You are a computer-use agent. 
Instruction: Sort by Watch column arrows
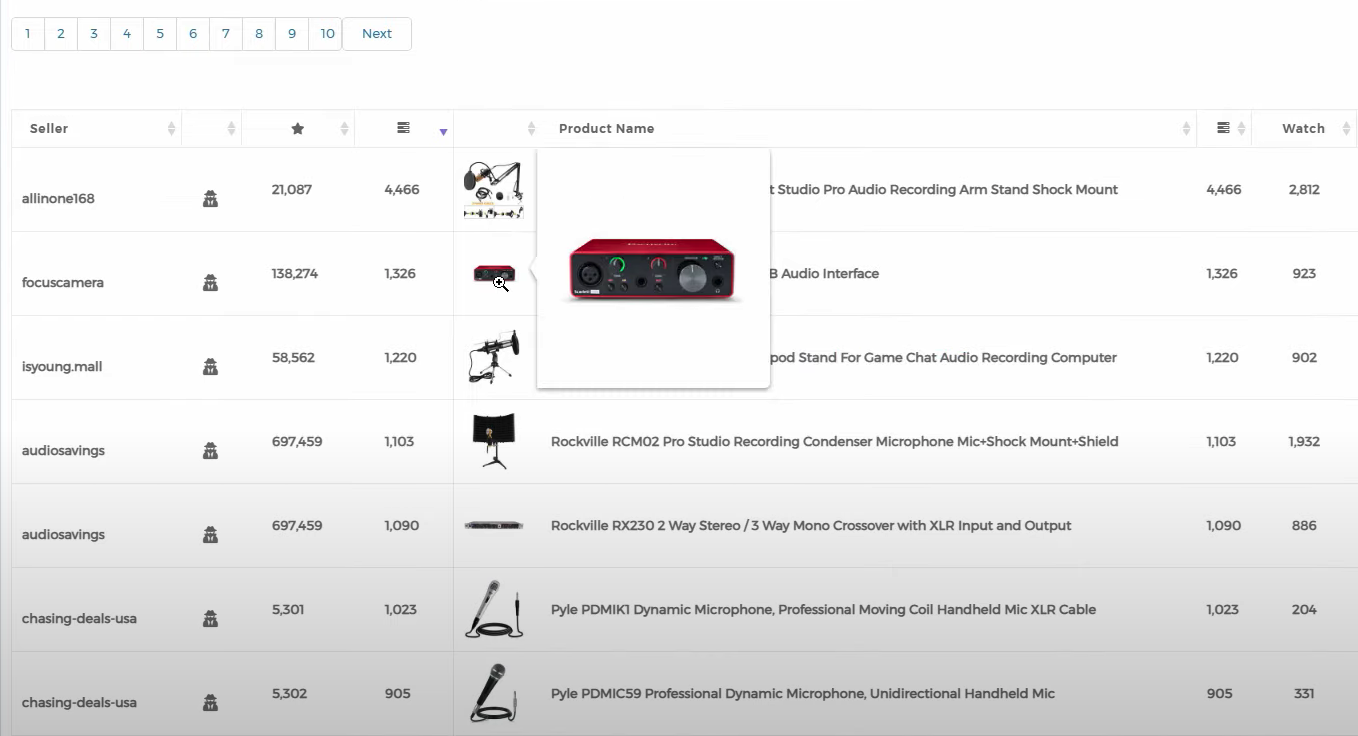(x=1347, y=128)
